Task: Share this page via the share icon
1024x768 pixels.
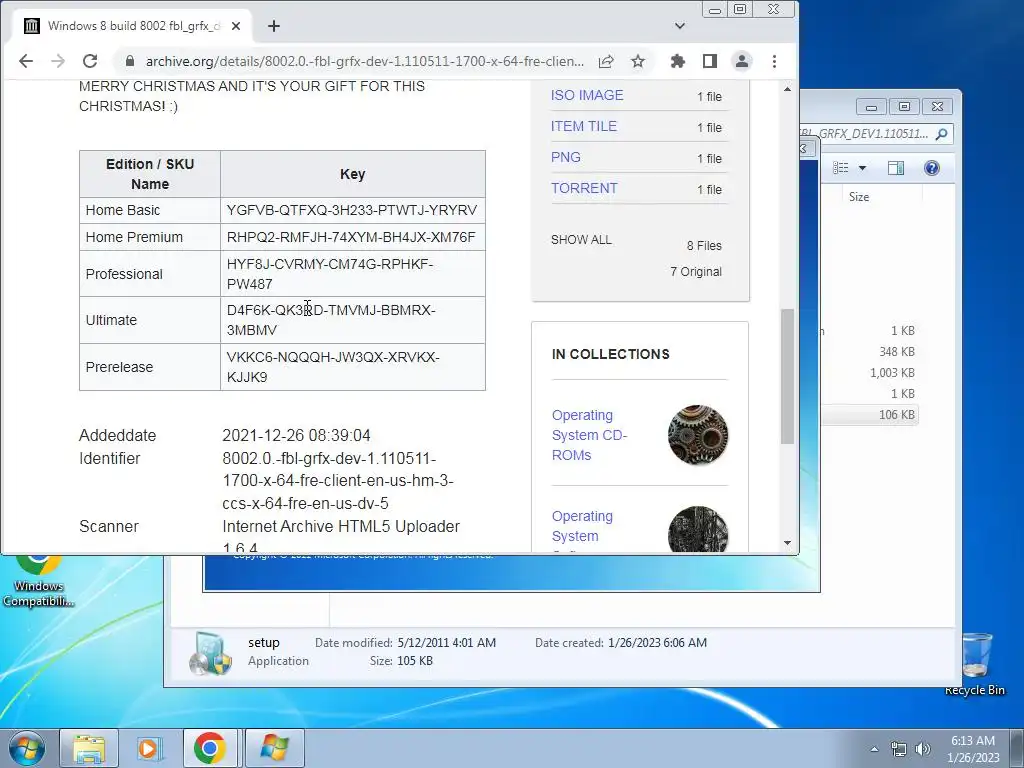Action: [606, 61]
